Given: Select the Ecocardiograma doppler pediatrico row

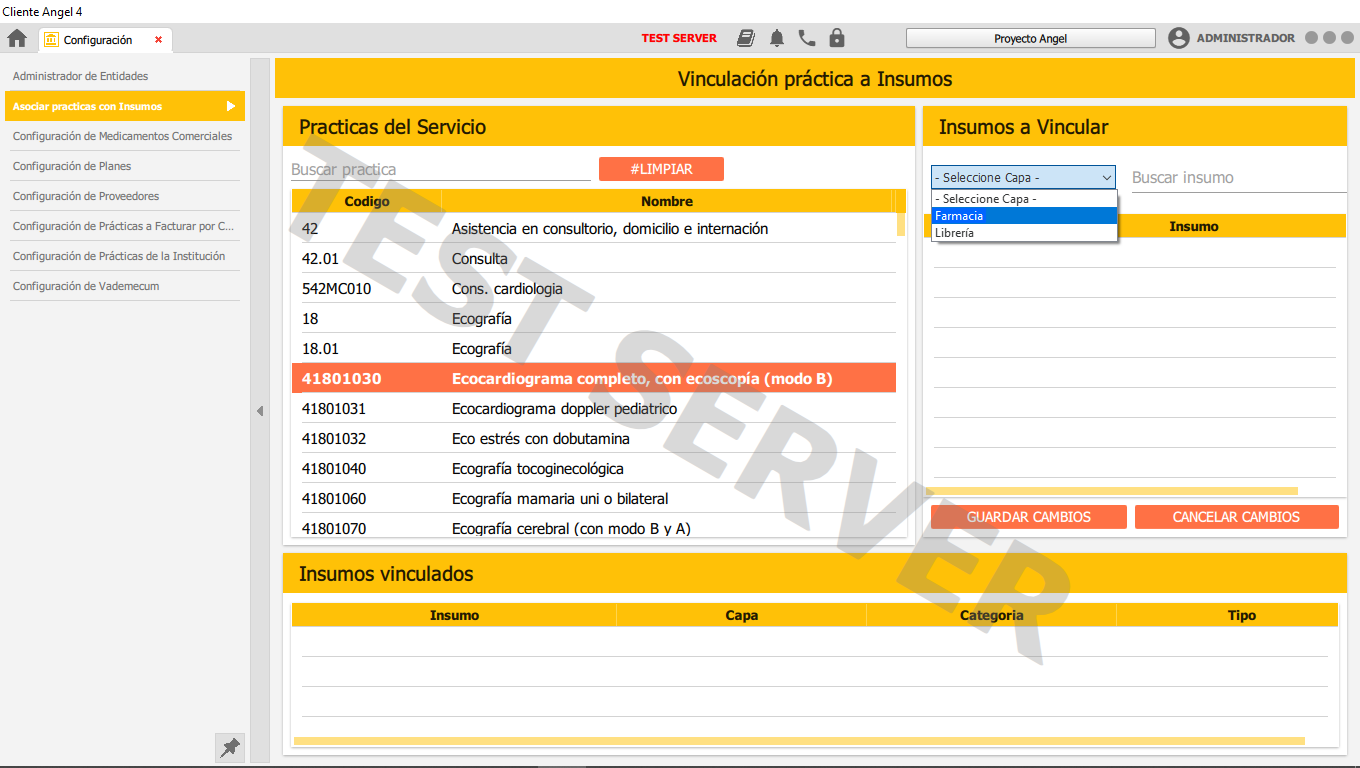Looking at the screenshot, I should pyautogui.click(x=564, y=409).
